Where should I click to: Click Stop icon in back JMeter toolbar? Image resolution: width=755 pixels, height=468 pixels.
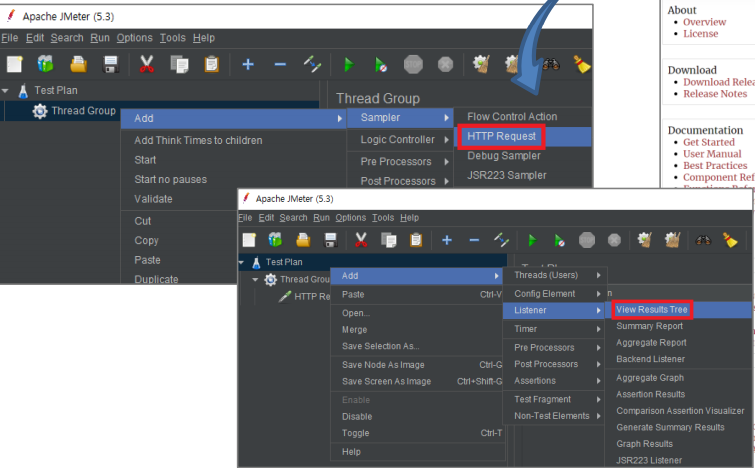(x=413, y=64)
